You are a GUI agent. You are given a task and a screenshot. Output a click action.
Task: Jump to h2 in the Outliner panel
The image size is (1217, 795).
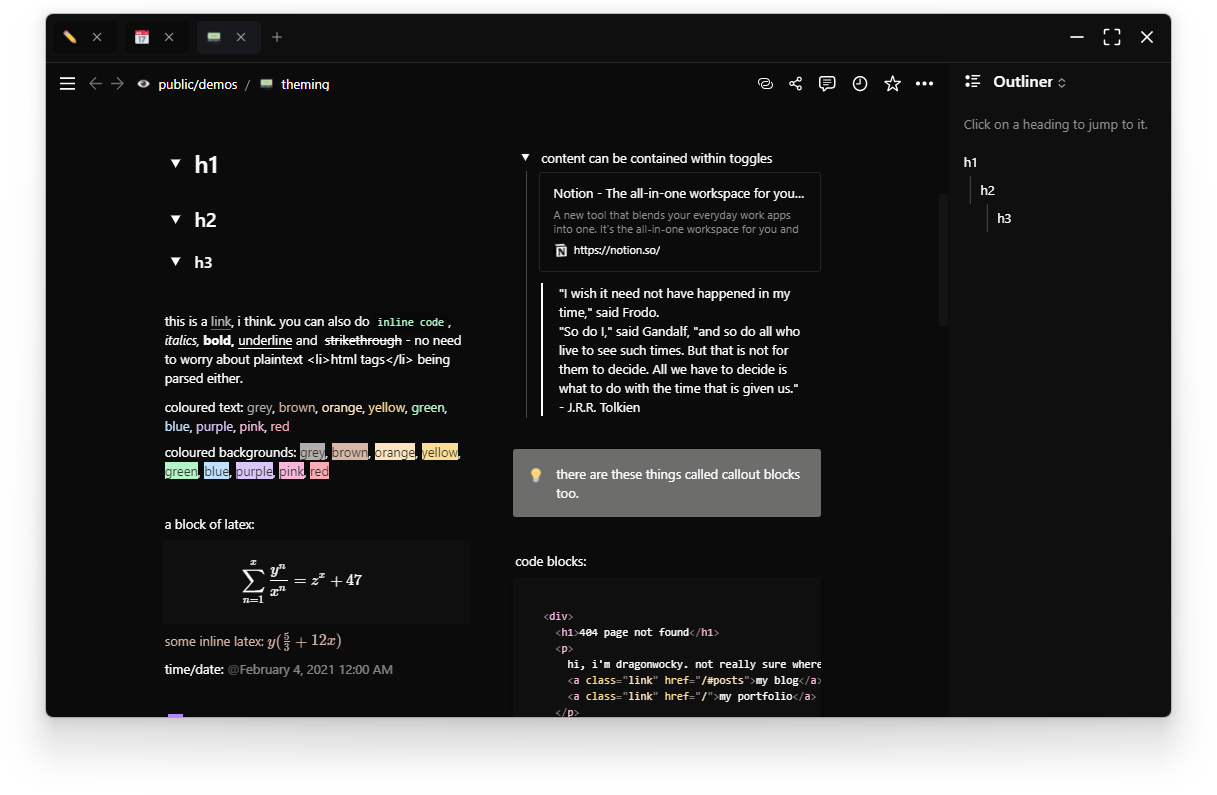click(x=987, y=190)
